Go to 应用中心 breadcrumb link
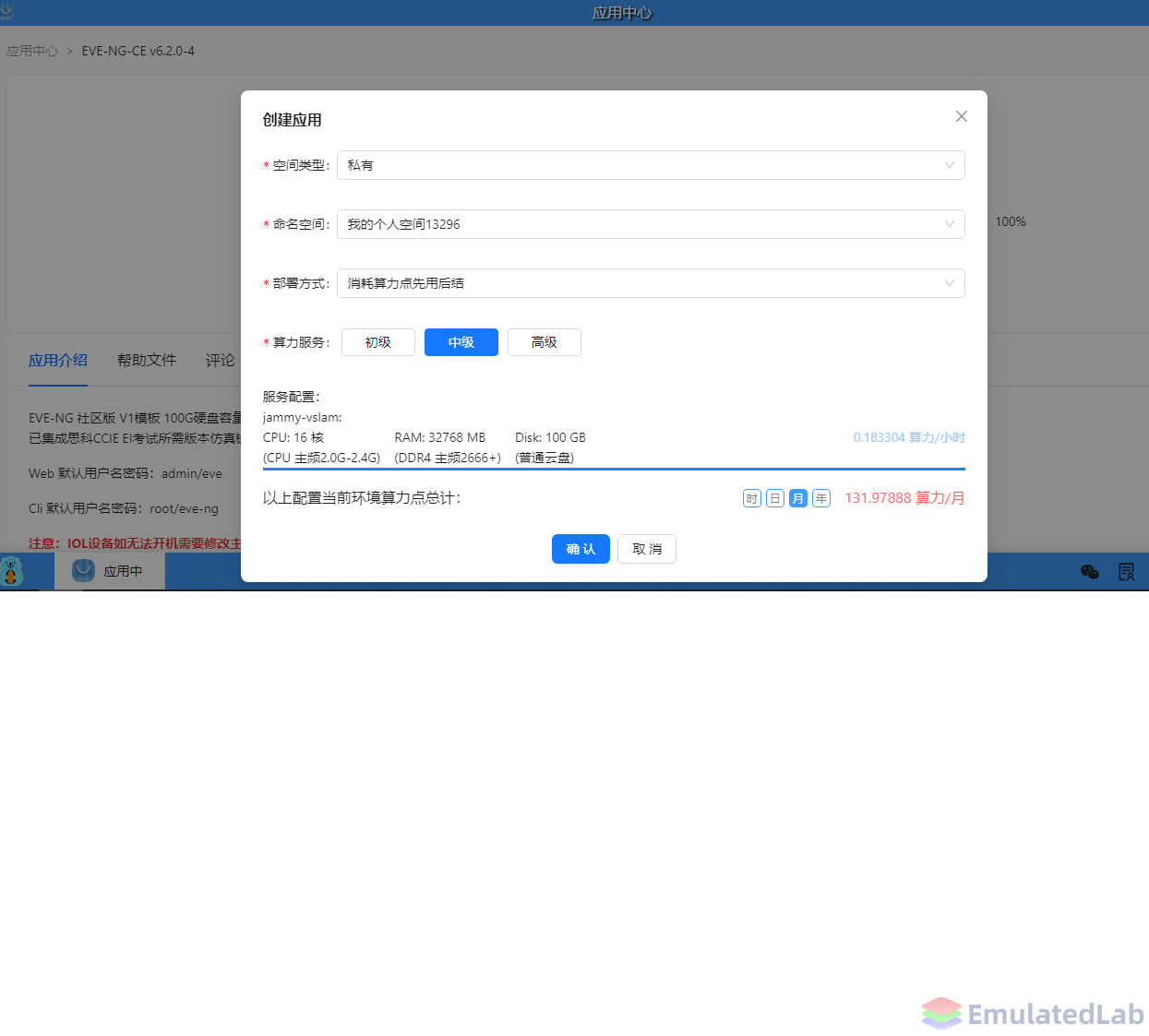1149x1036 pixels. tap(32, 52)
